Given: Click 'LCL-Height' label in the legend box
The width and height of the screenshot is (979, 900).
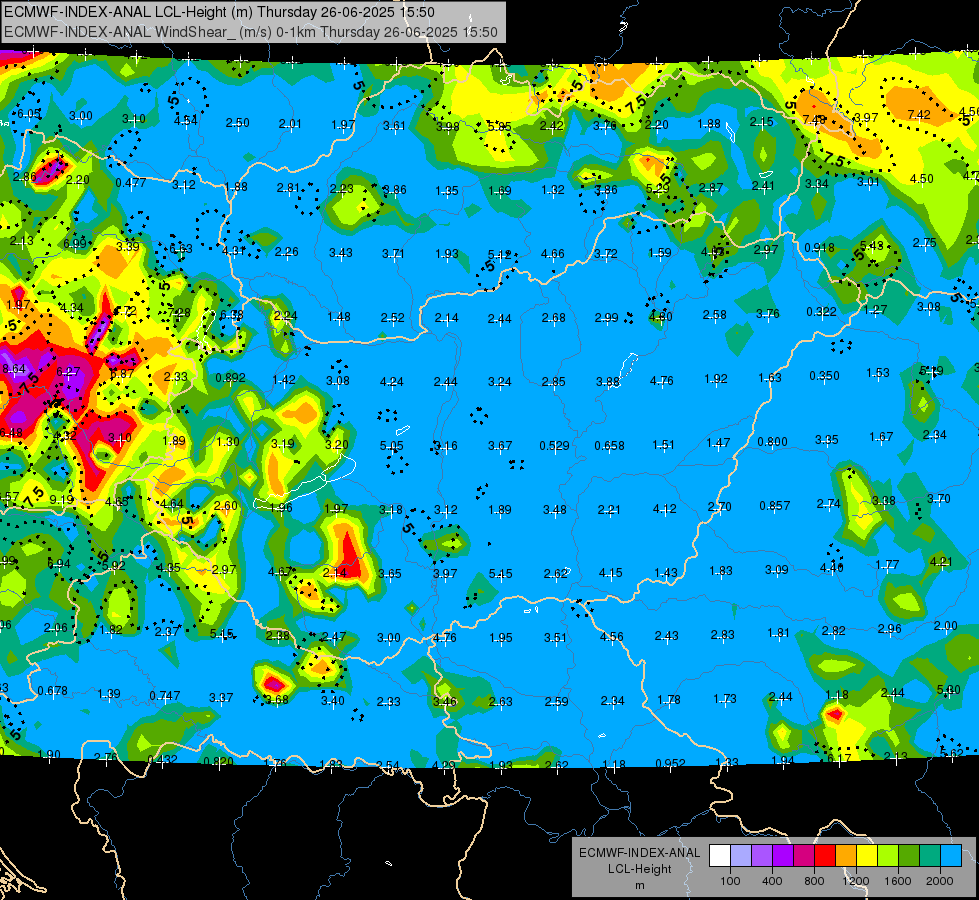Looking at the screenshot, I should (639, 869).
